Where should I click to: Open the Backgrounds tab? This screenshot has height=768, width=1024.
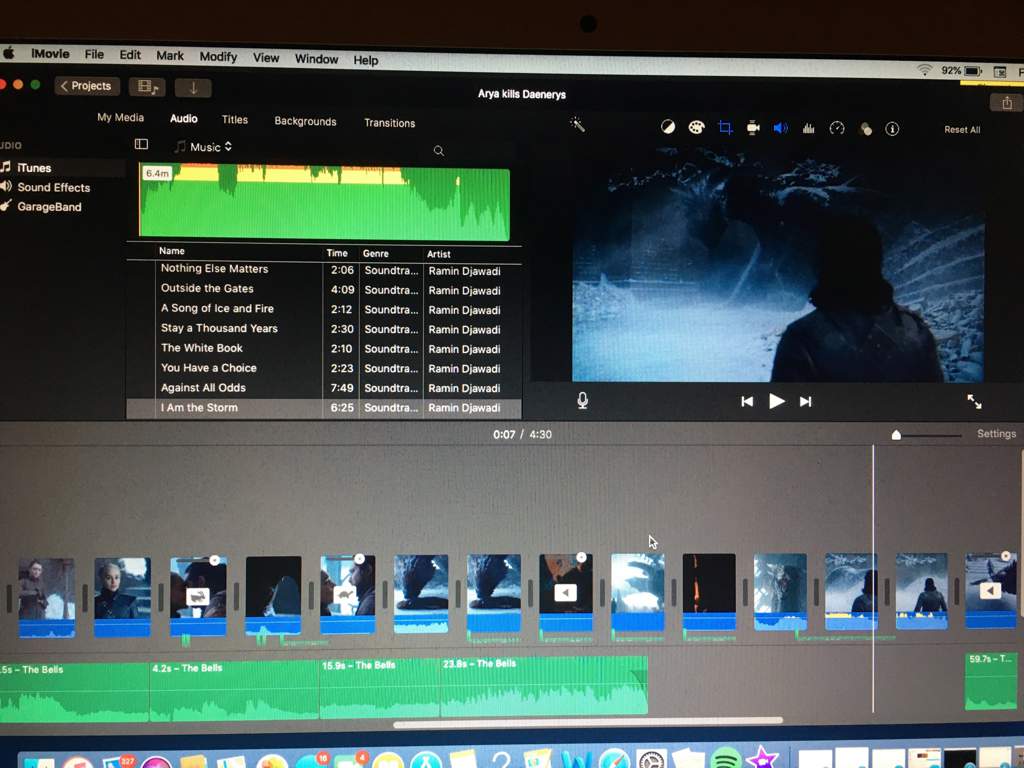[x=305, y=121]
